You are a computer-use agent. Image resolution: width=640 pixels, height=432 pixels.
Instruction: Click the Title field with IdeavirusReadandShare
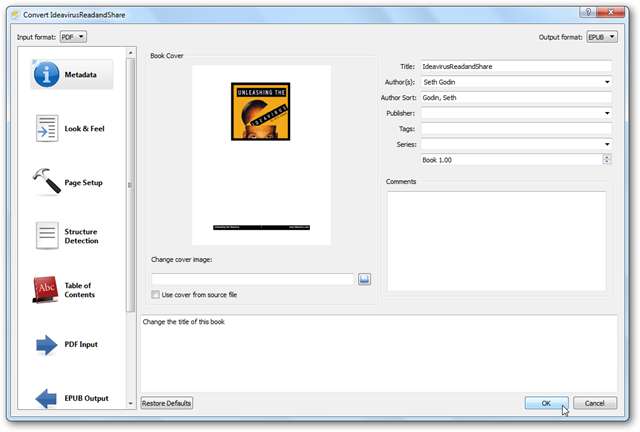[x=516, y=67]
